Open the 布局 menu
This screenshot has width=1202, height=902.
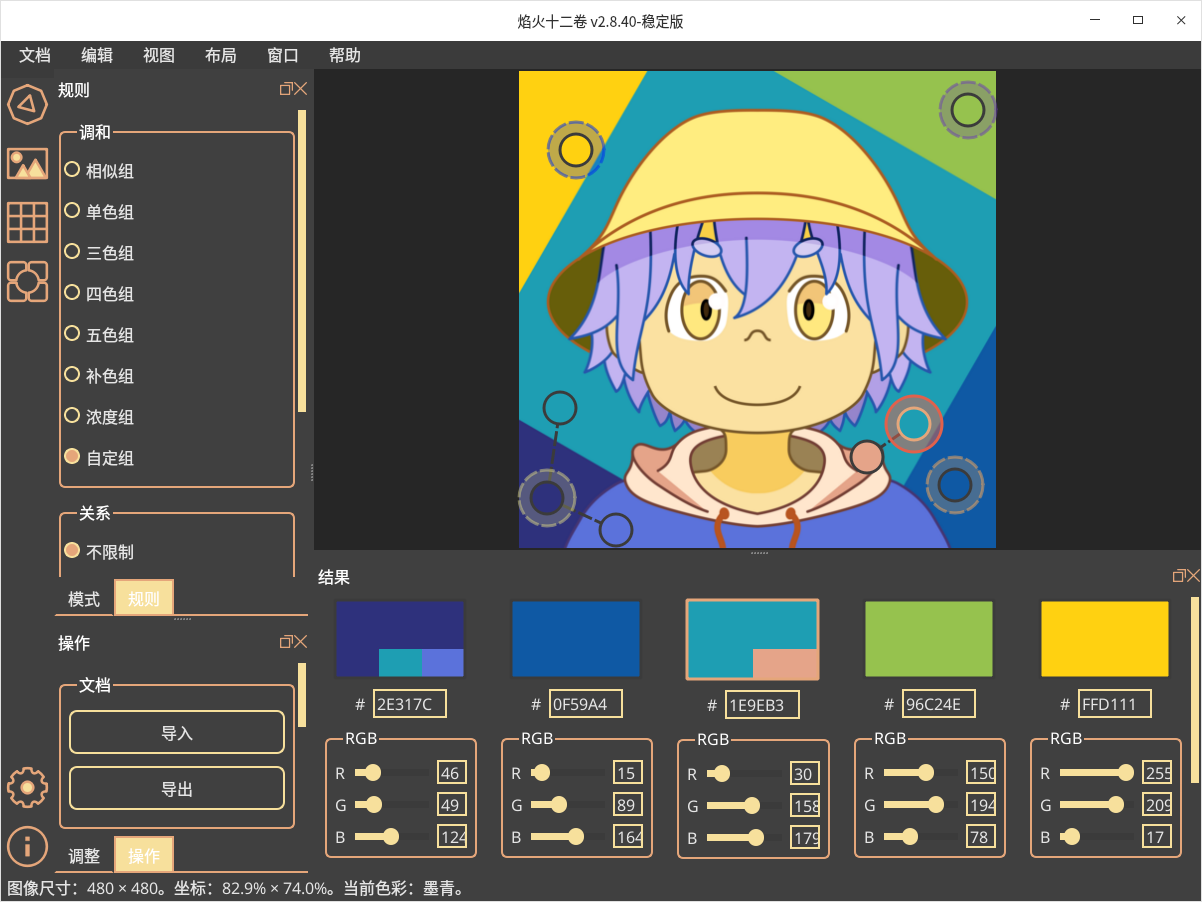click(x=220, y=55)
